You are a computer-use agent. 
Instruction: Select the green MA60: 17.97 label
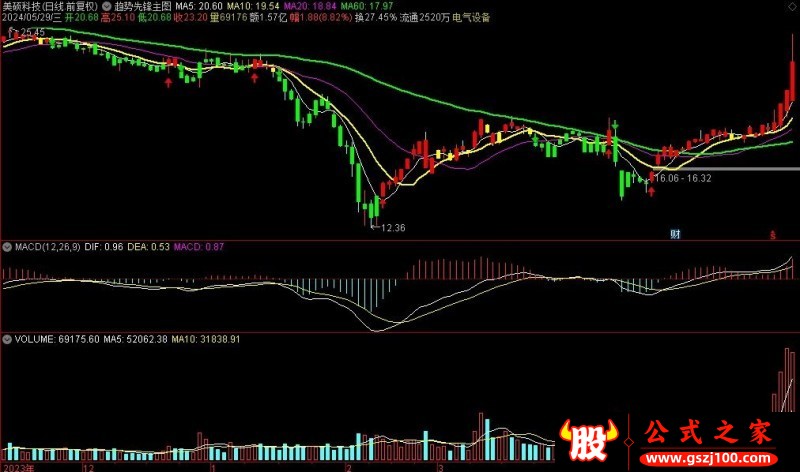[367, 7]
